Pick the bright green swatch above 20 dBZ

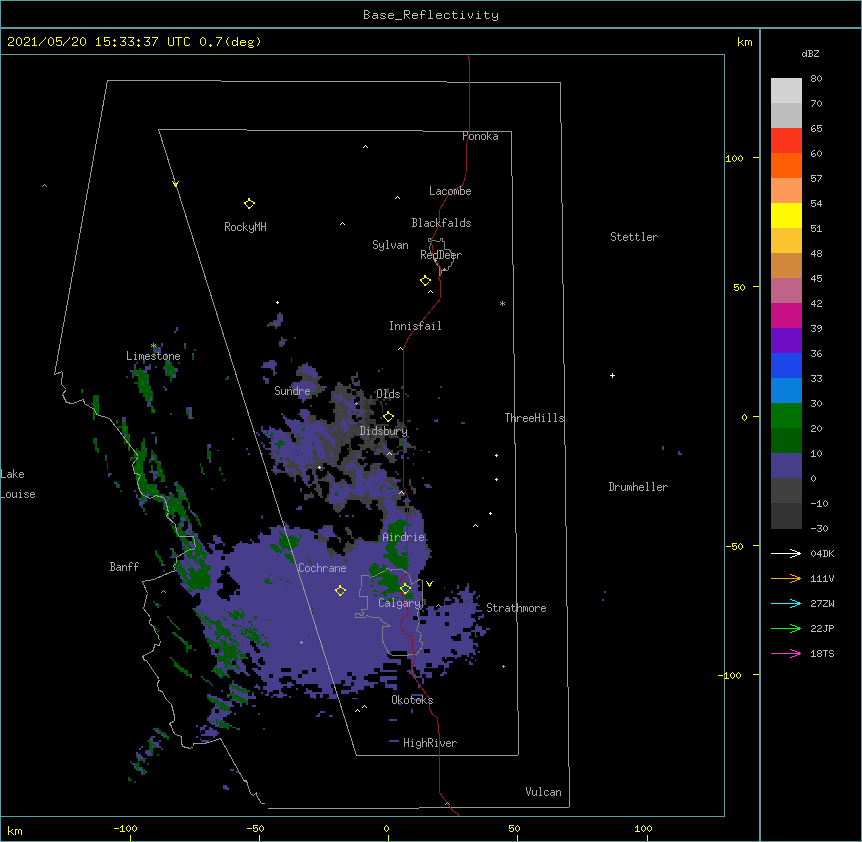[786, 416]
